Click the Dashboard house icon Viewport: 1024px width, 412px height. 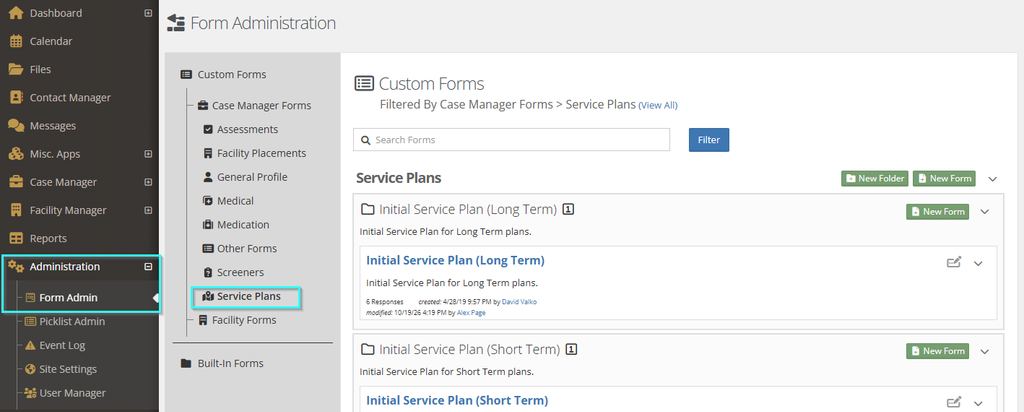point(16,13)
